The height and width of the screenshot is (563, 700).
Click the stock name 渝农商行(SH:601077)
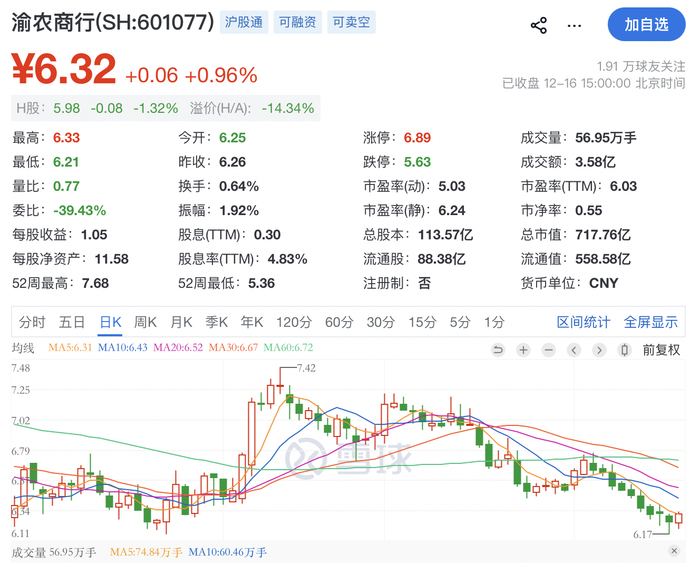pos(112,22)
